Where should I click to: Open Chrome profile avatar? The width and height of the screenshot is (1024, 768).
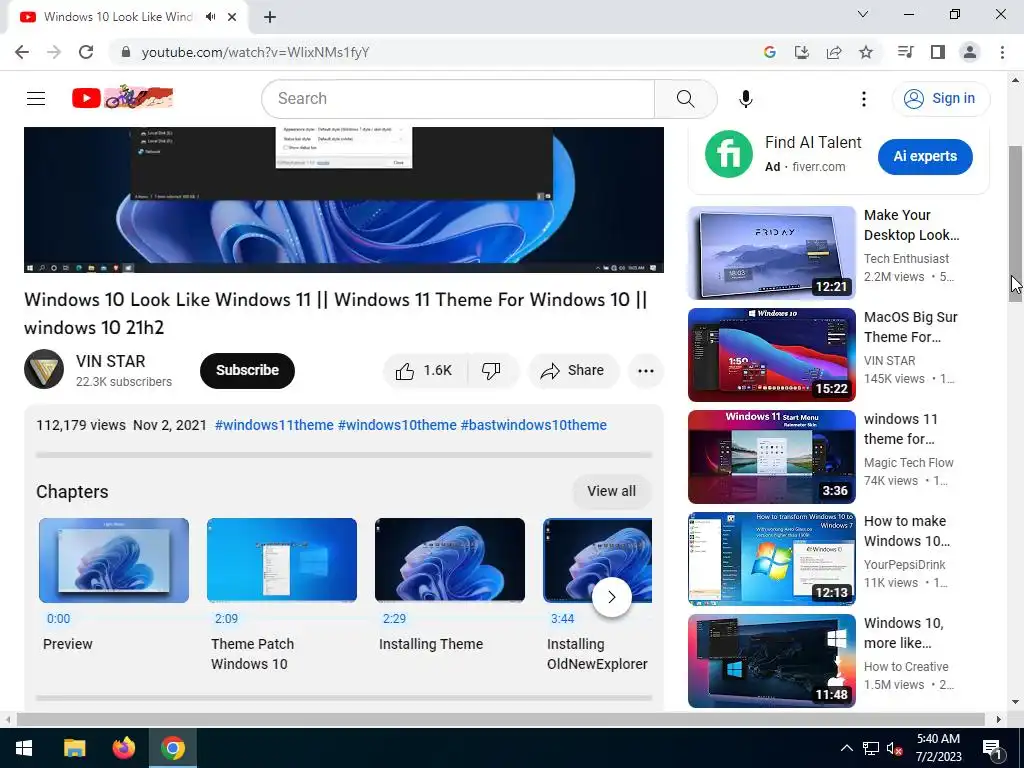coord(970,52)
